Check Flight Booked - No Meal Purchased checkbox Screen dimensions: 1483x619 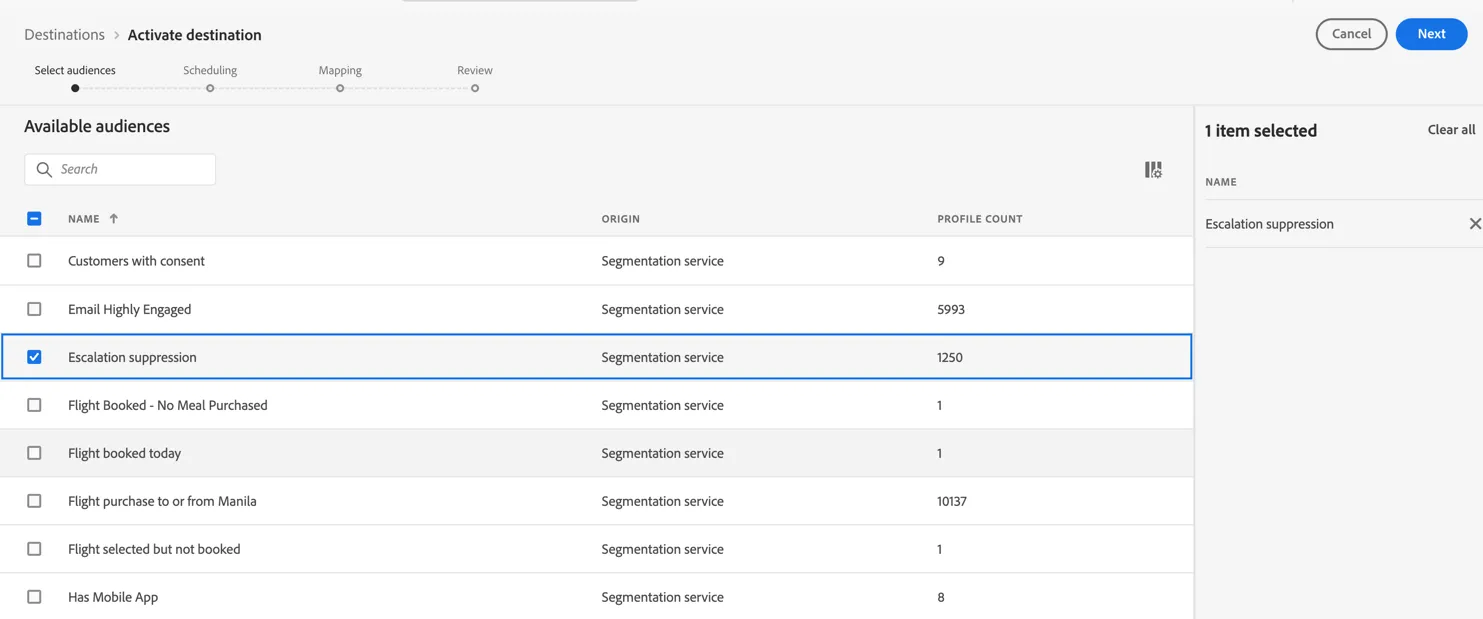pyautogui.click(x=34, y=405)
